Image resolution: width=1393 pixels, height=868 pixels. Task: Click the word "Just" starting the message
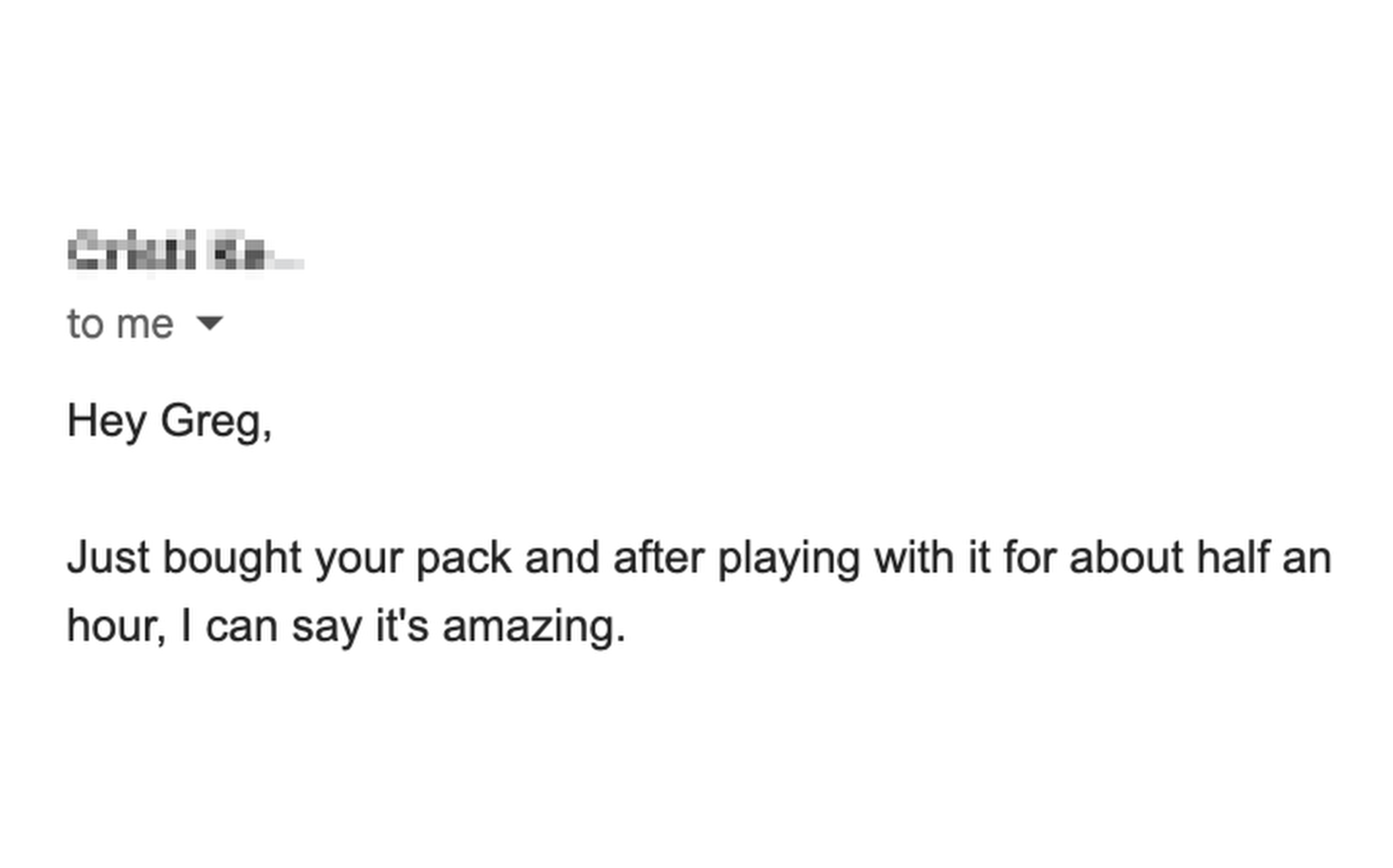tap(108, 558)
